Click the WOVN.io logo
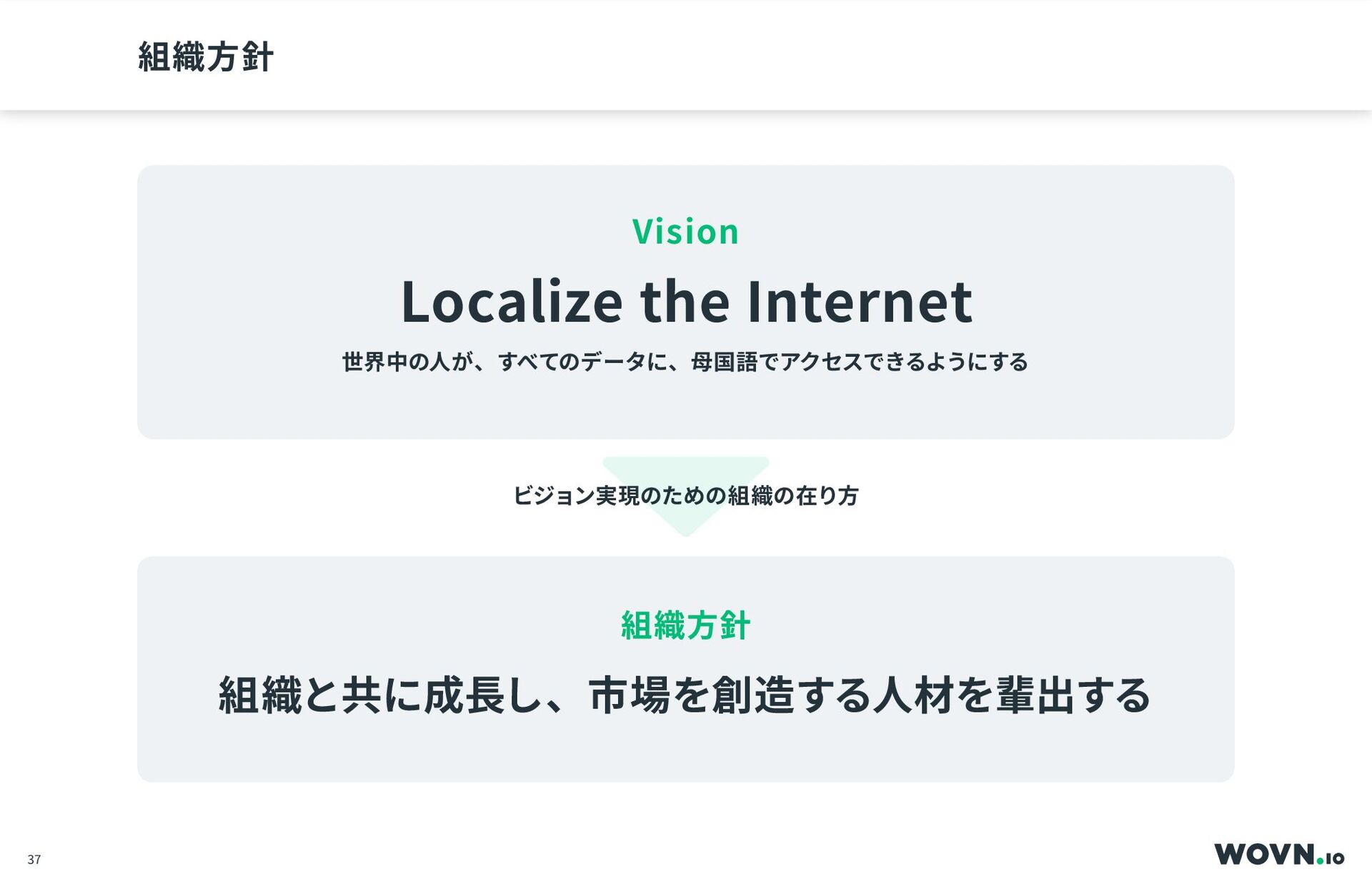The width and height of the screenshot is (1372, 892). point(1279,854)
